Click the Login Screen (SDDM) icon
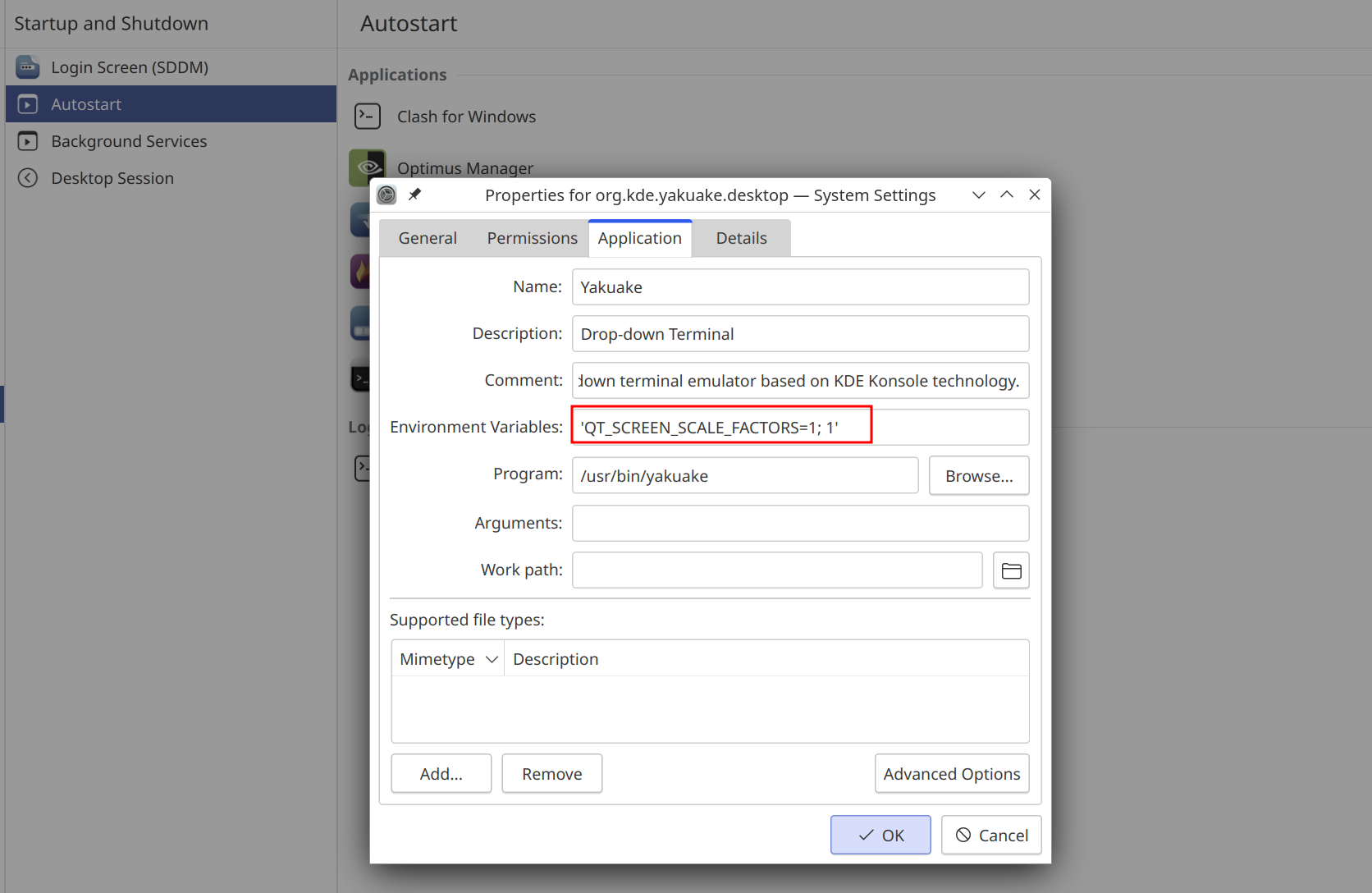The height and width of the screenshot is (893, 1372). click(28, 67)
